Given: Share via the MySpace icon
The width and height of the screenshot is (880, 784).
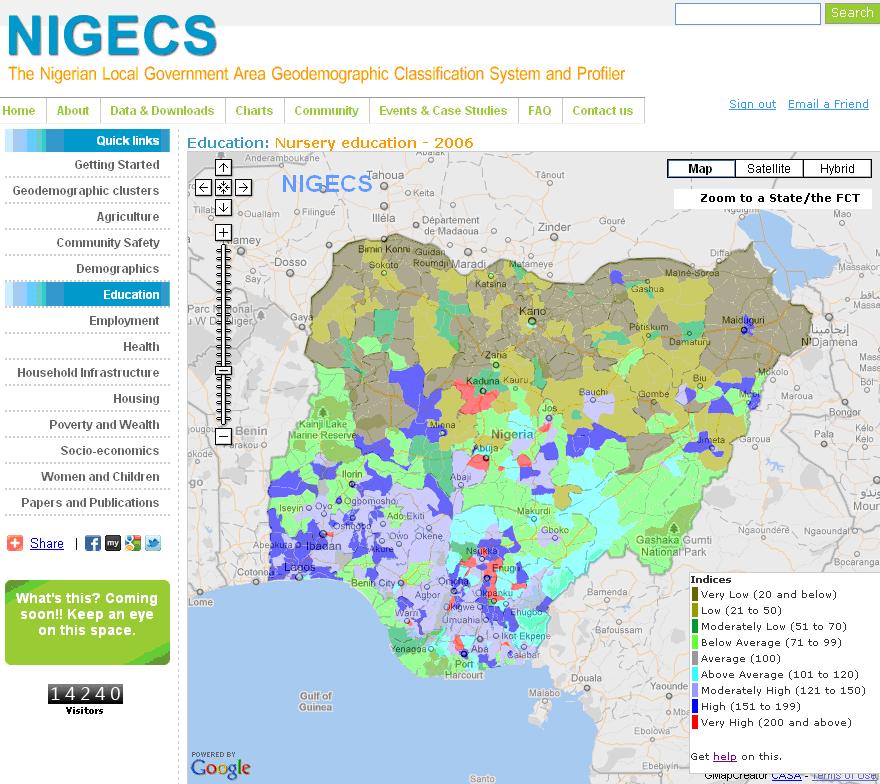Looking at the screenshot, I should [113, 543].
